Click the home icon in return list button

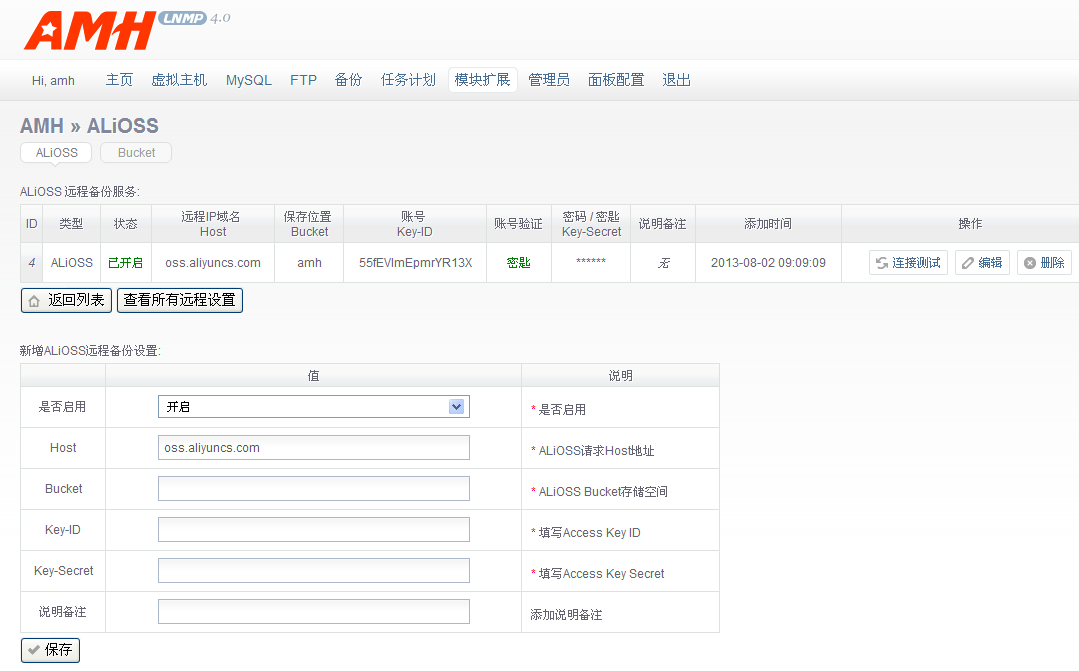point(34,301)
